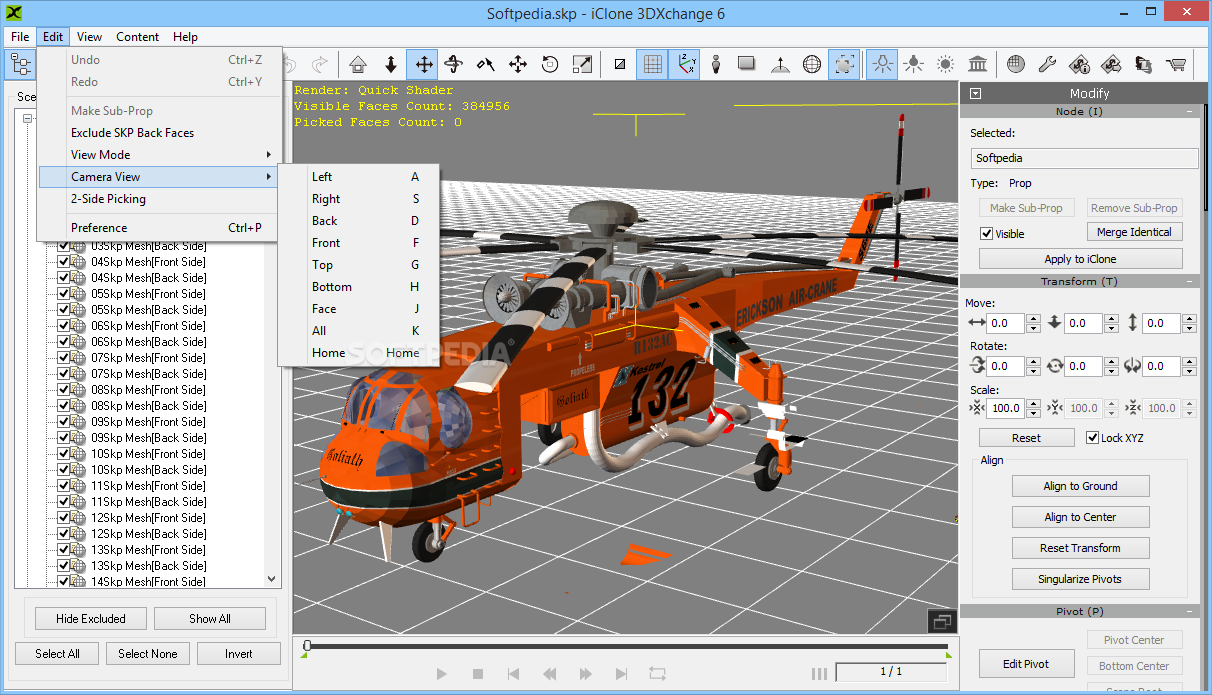Open the File menu
This screenshot has height=695, width=1212.
20,37
